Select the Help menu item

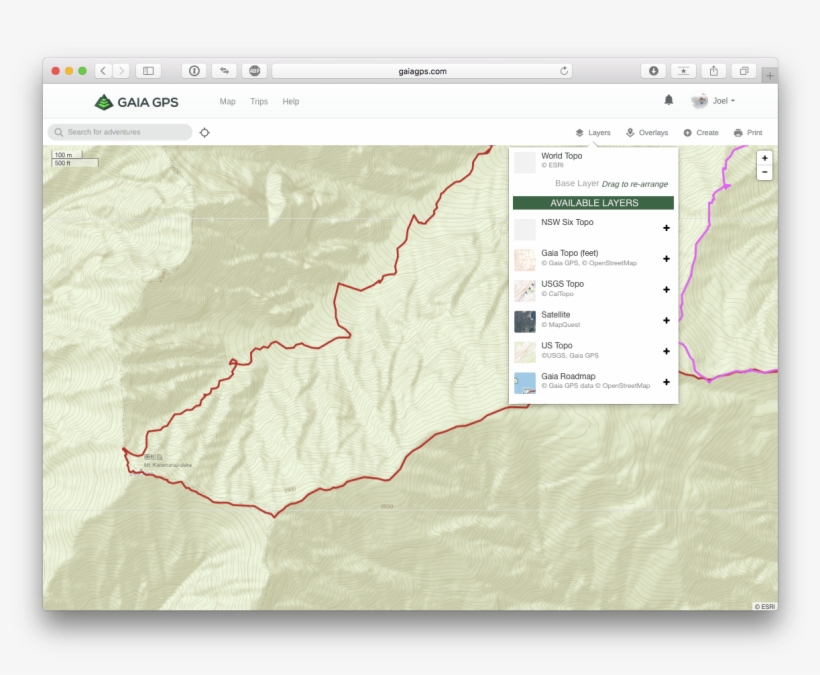(290, 101)
